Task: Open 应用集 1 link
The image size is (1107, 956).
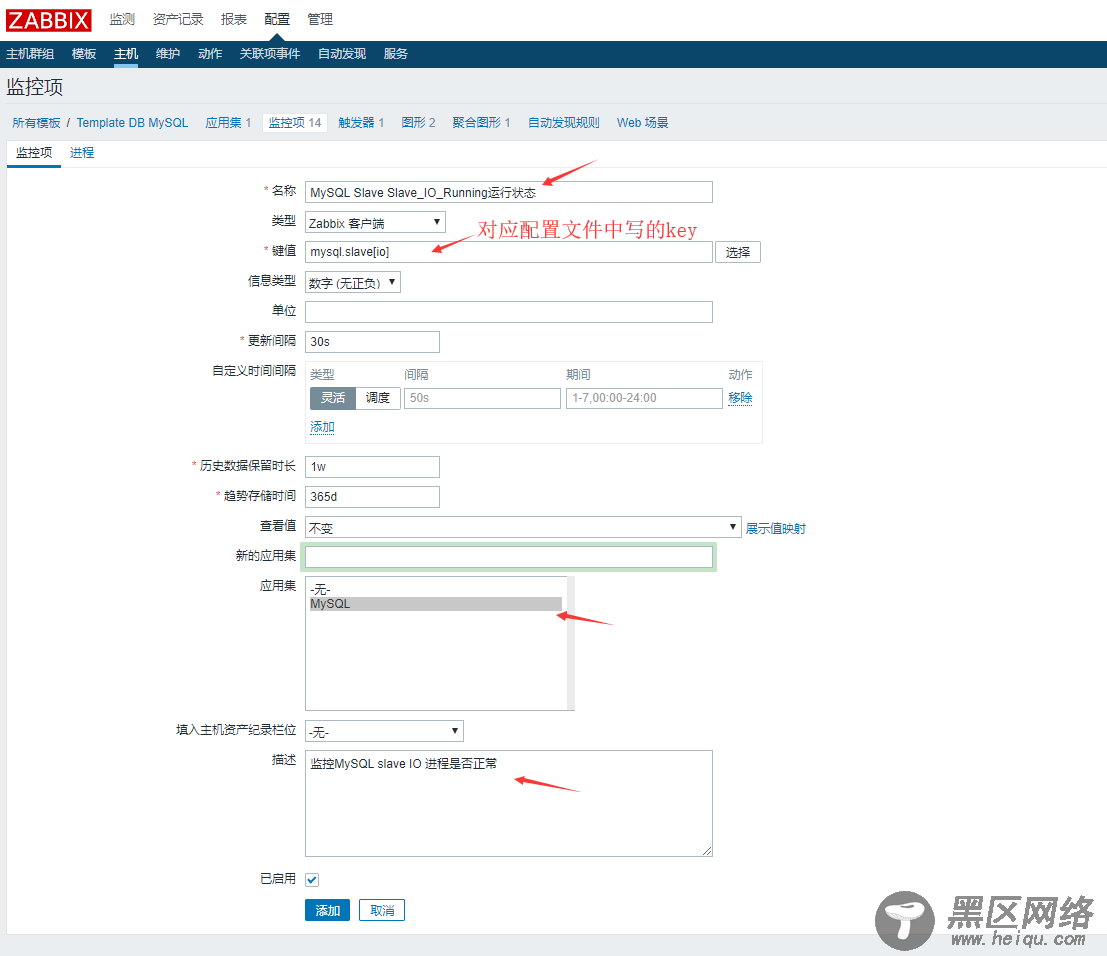Action: [x=228, y=123]
